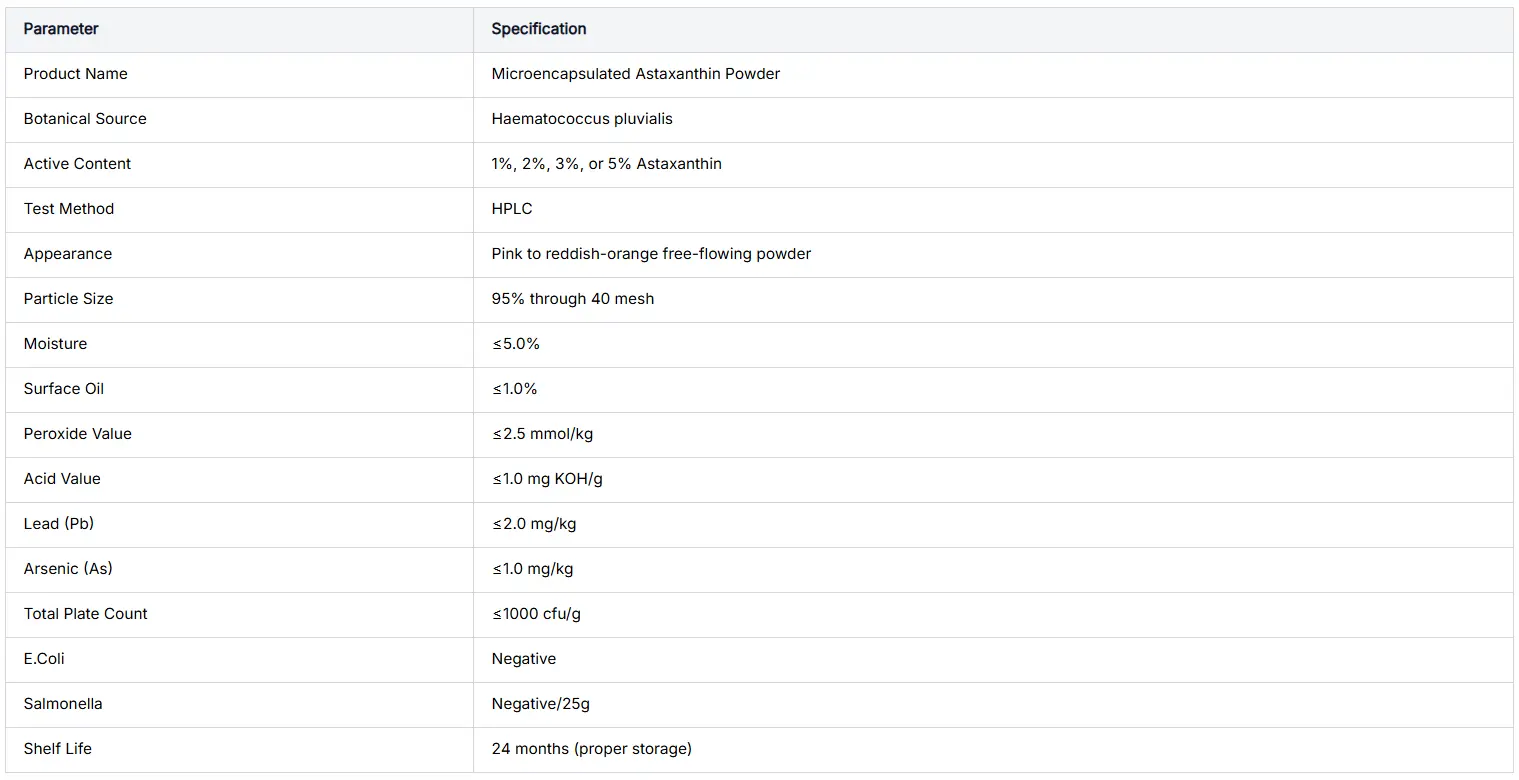The height and width of the screenshot is (780, 1519).
Task: Select the Product Name cell
Action: [x=239, y=74]
